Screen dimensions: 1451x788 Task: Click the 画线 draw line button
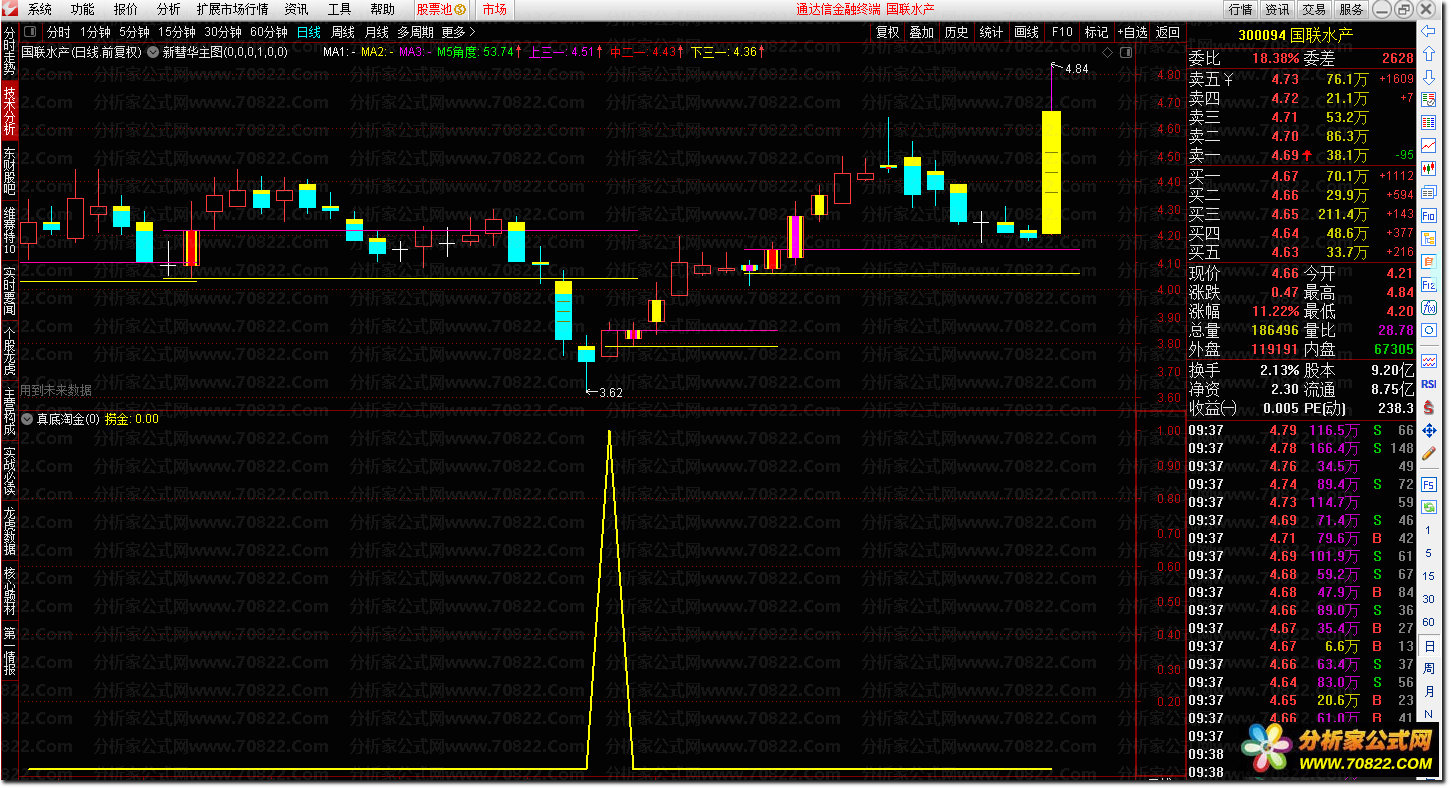[x=1026, y=32]
